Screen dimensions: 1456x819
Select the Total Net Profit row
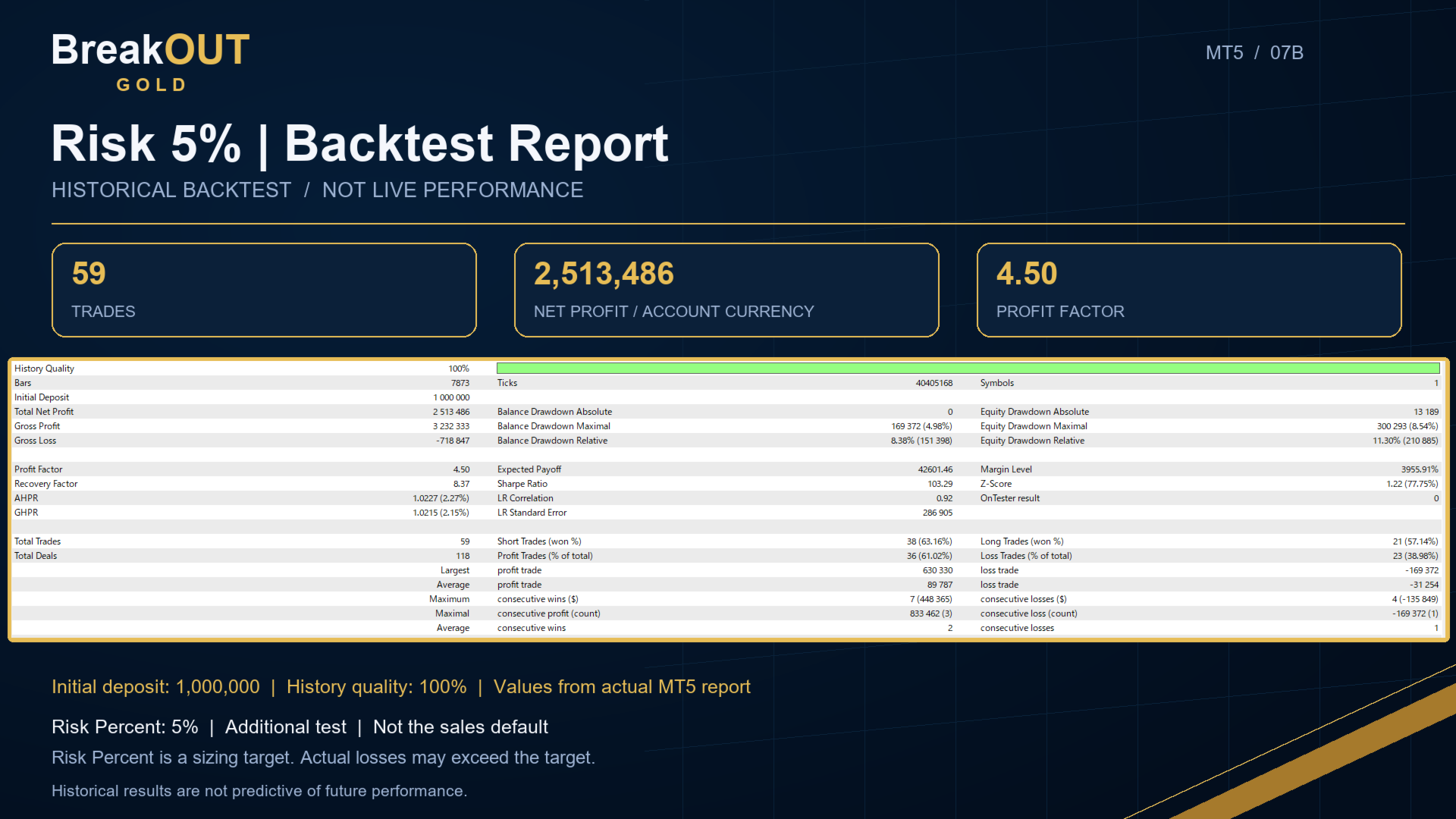pos(242,412)
